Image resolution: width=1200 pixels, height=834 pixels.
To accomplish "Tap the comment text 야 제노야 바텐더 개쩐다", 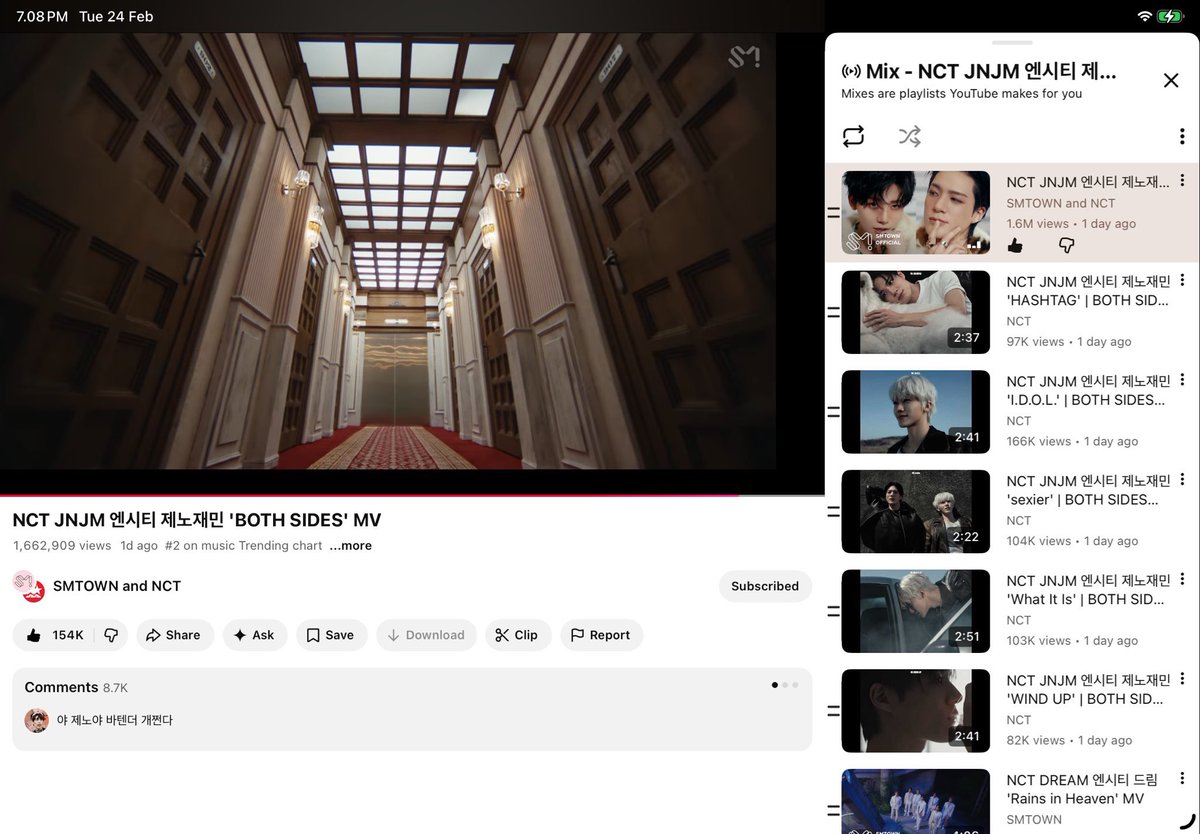I will [x=115, y=720].
